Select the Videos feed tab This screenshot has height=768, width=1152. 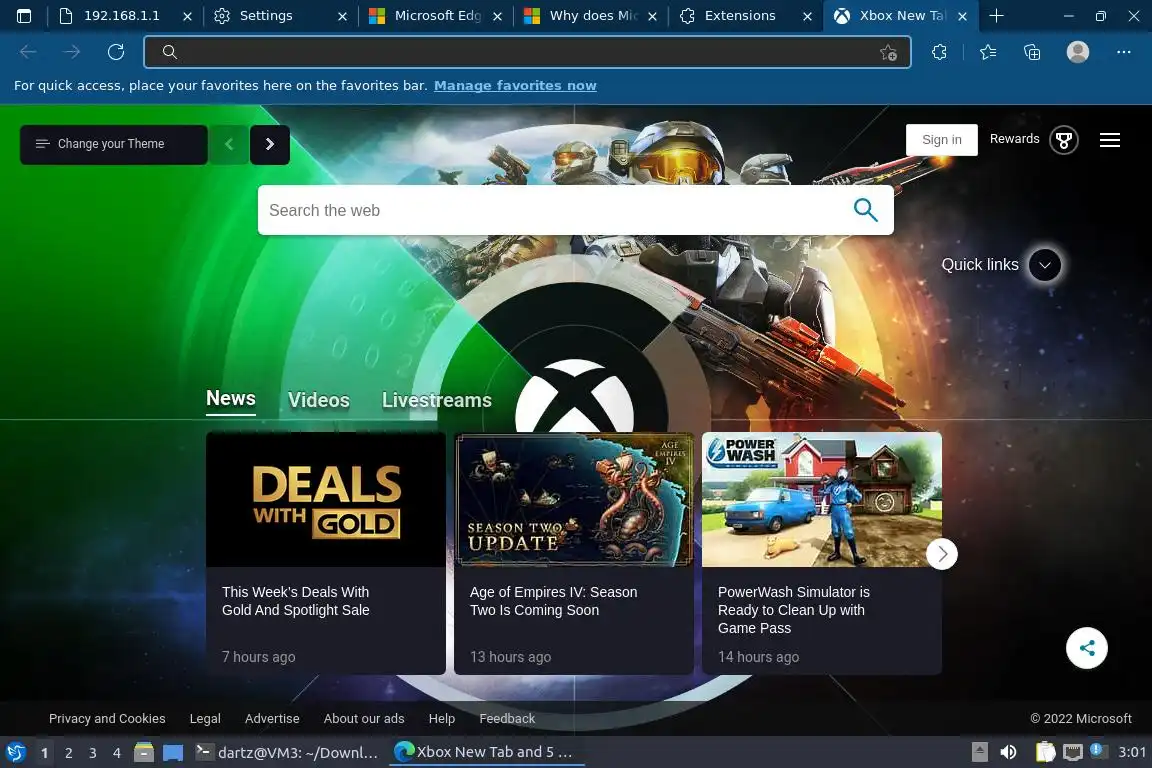[319, 400]
